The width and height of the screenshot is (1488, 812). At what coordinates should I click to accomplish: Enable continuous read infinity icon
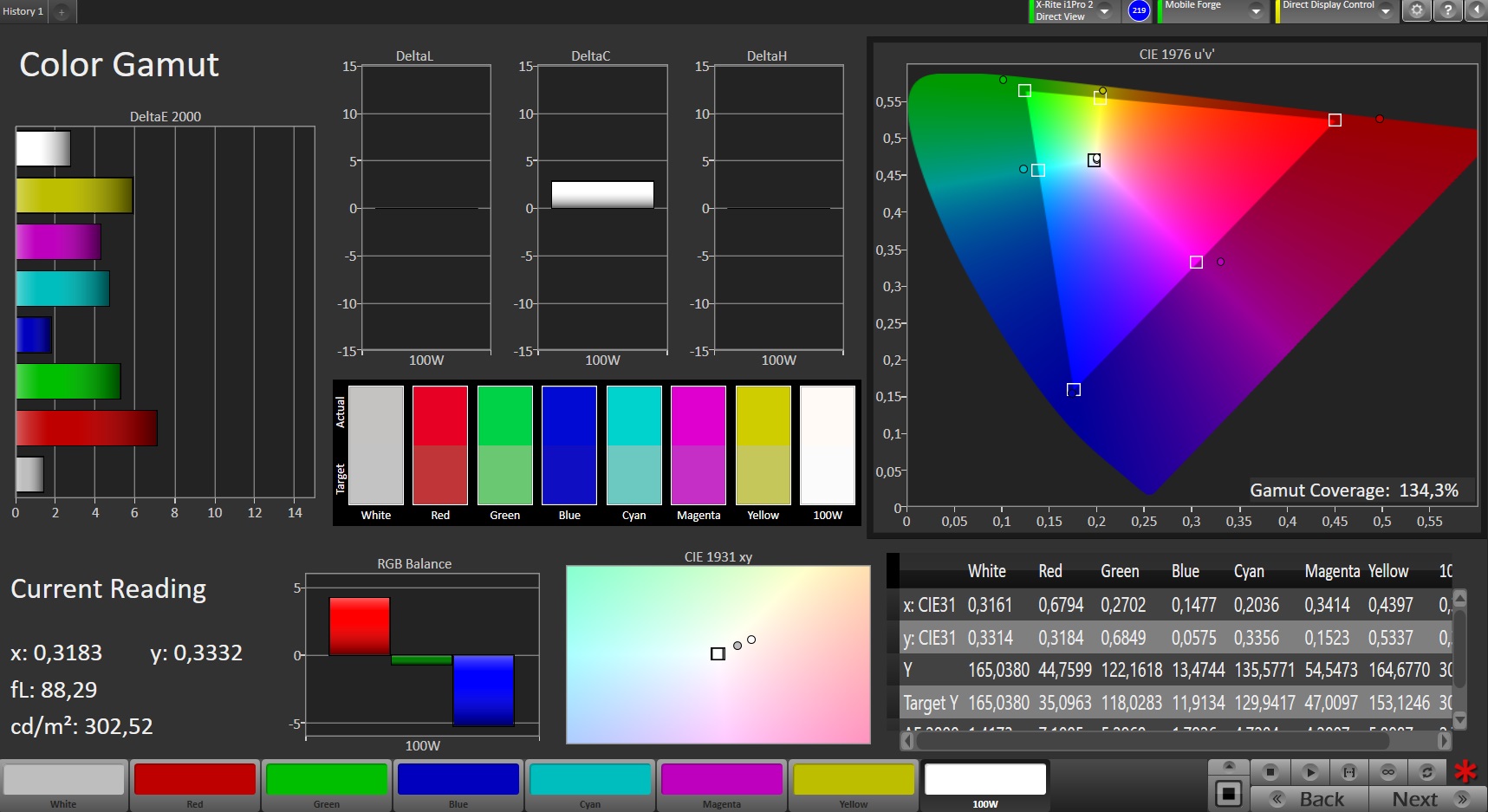pos(1388,771)
